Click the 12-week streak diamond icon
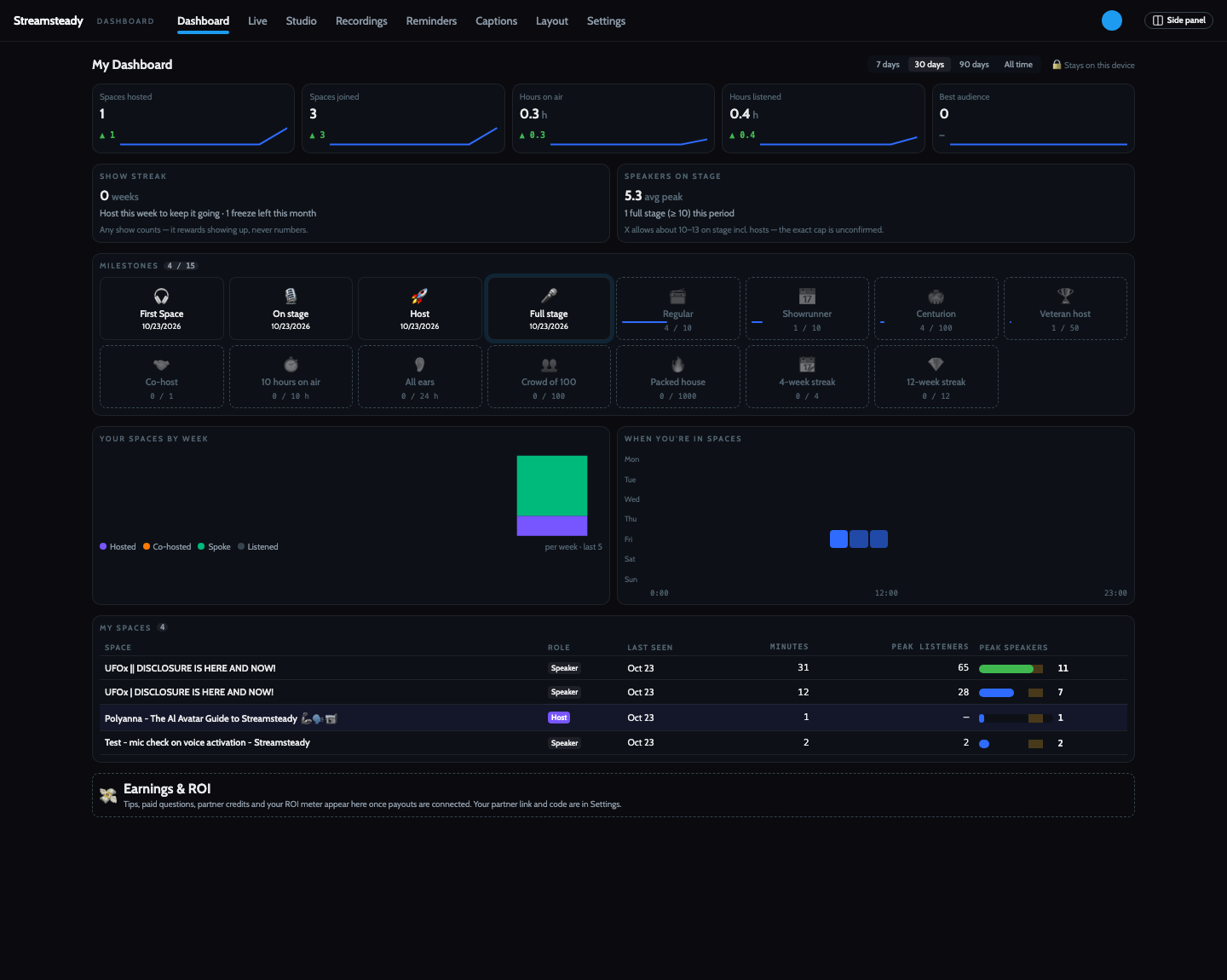 pos(936,364)
